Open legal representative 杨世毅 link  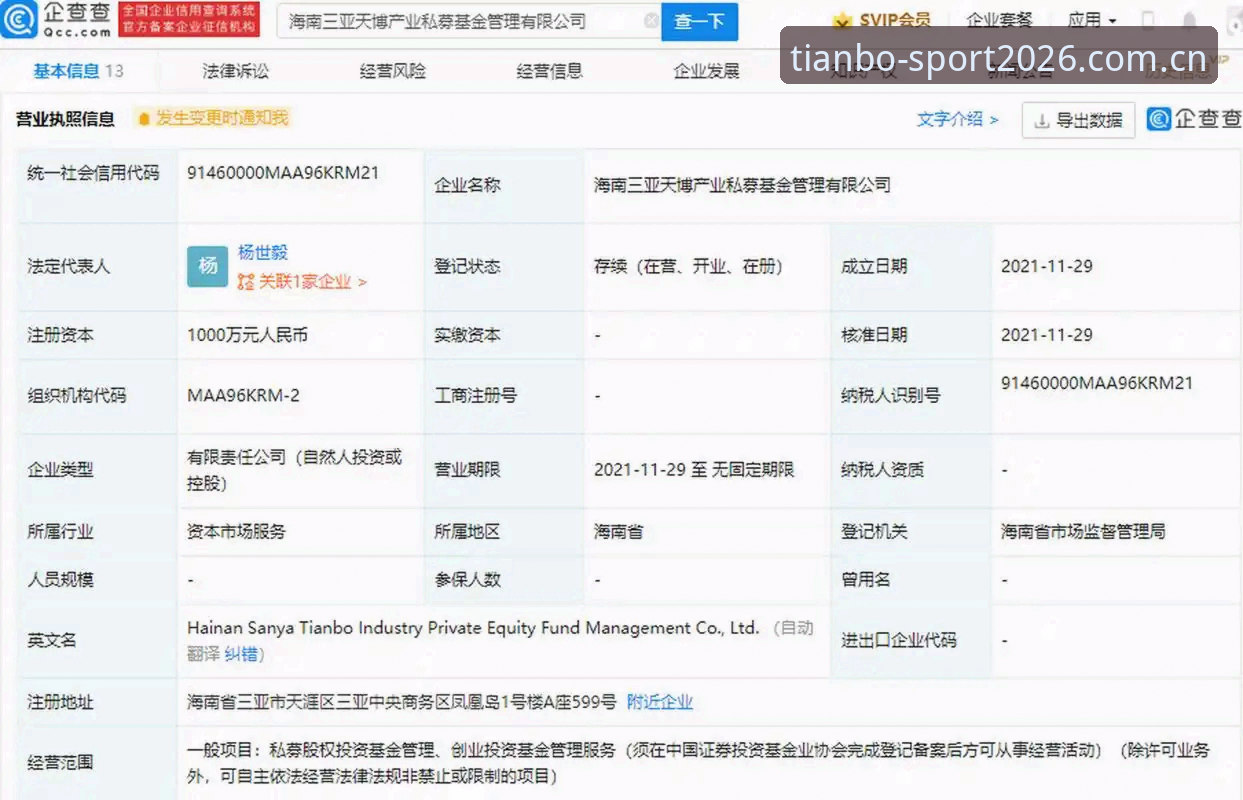click(x=263, y=252)
